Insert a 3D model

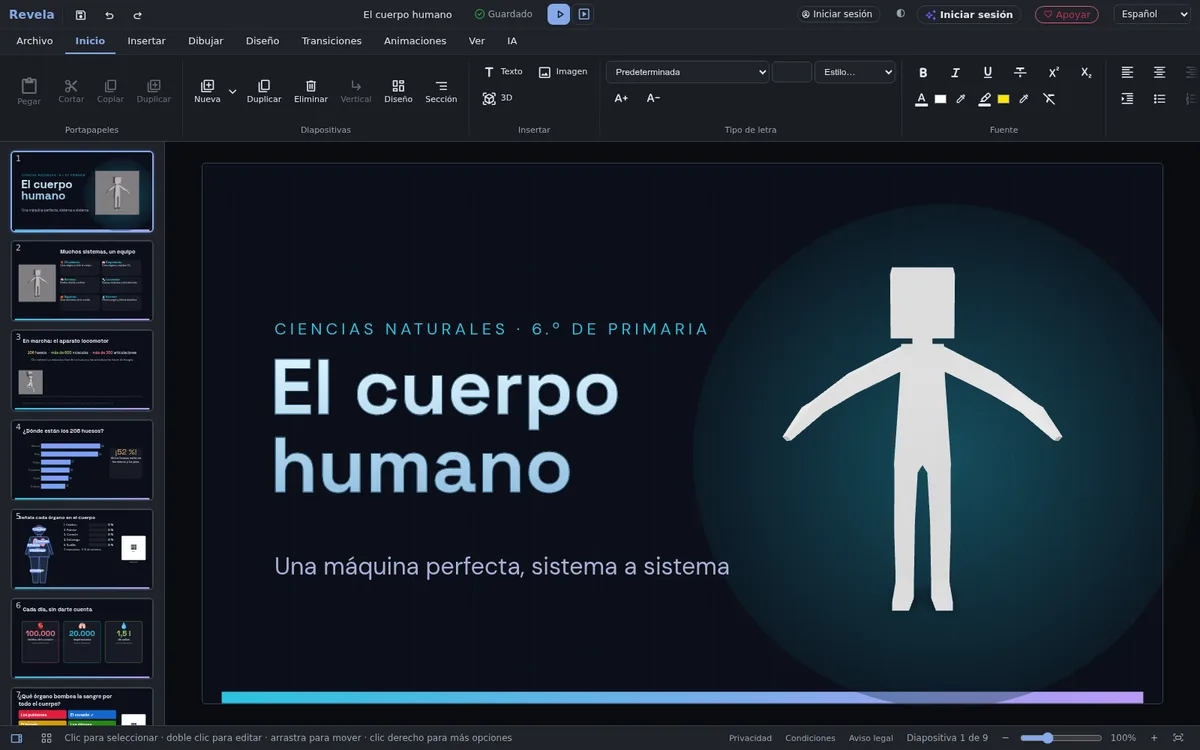point(497,98)
